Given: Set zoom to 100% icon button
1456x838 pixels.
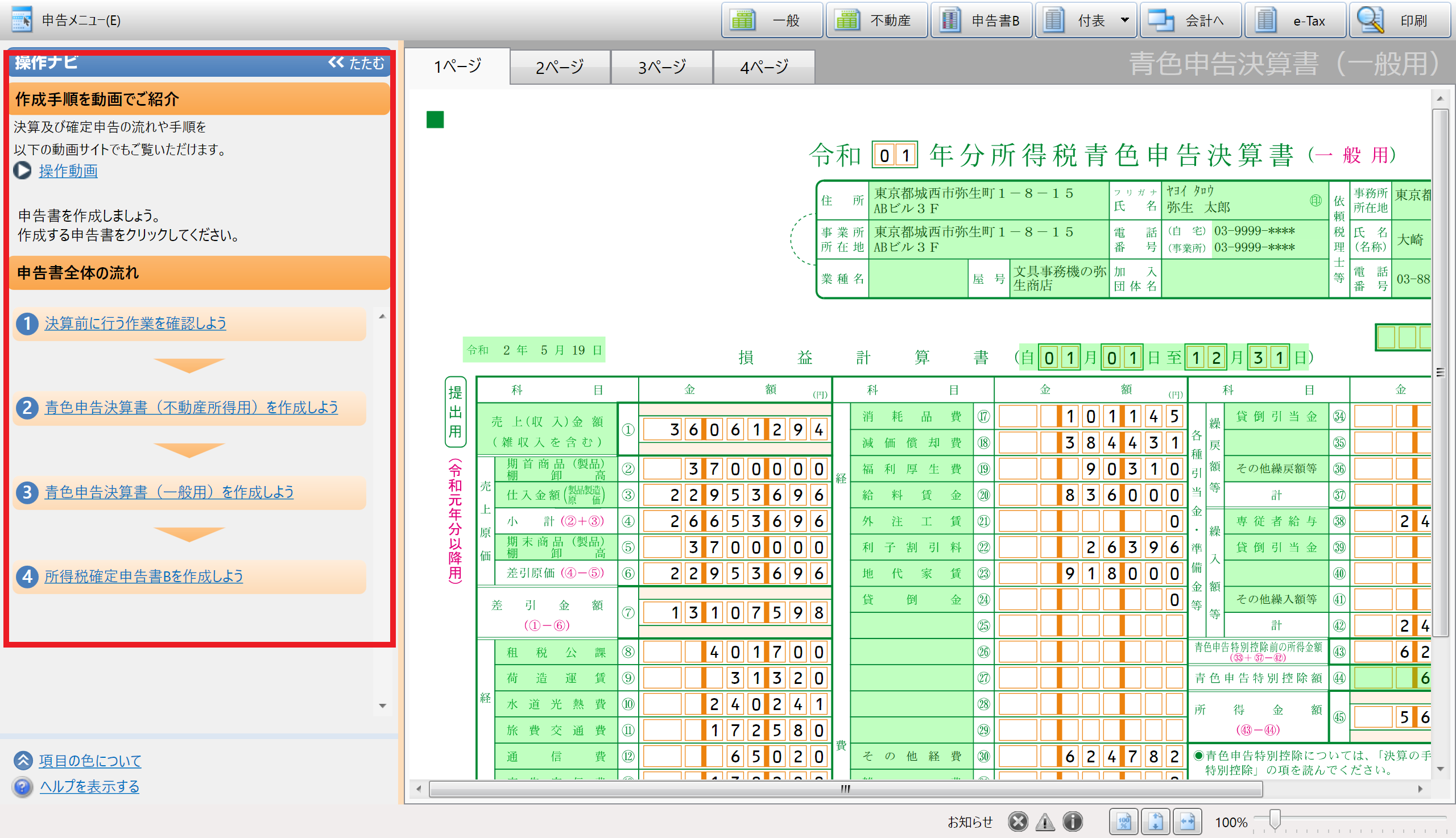Looking at the screenshot, I should click(x=1124, y=822).
